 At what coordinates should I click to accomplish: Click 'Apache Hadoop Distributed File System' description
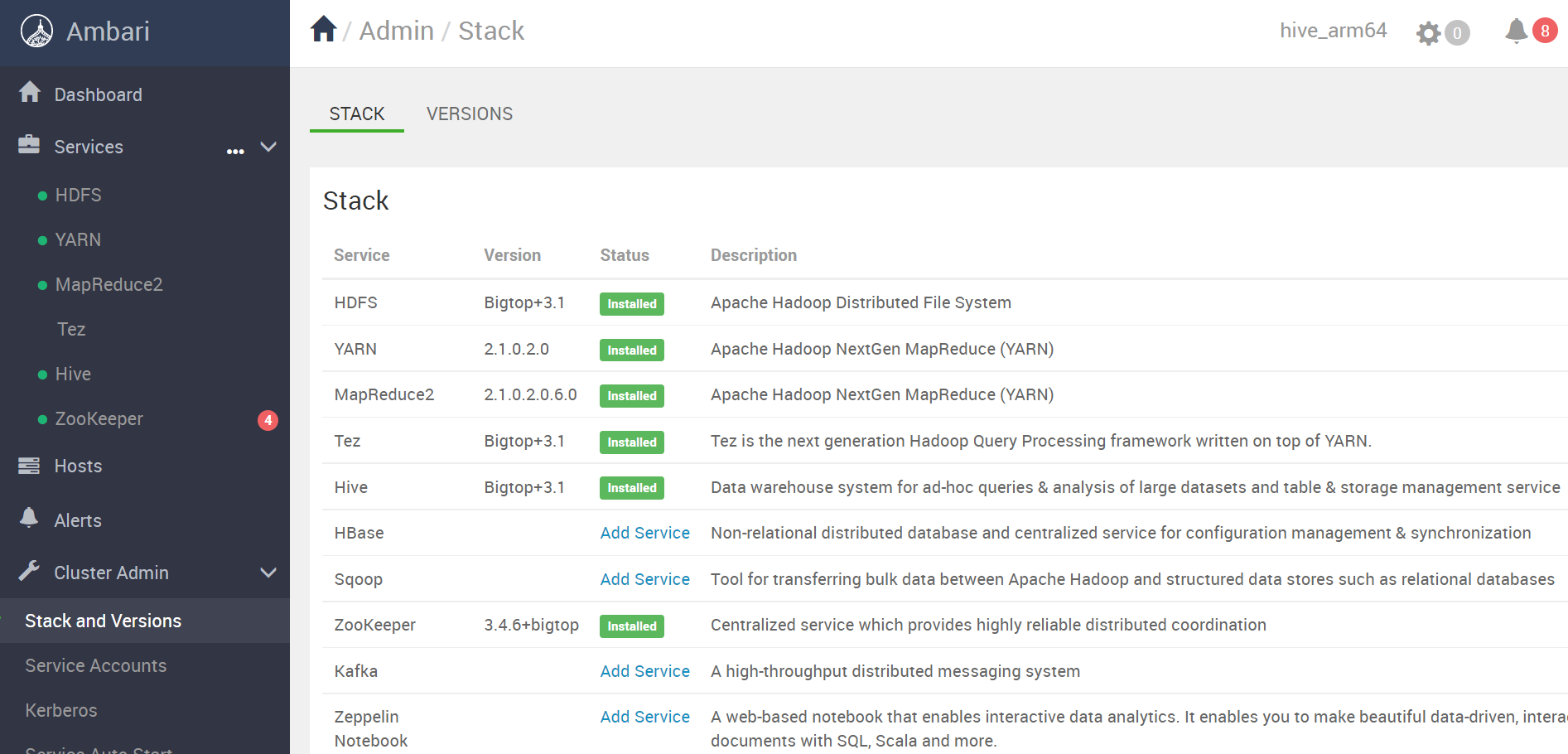(861, 302)
